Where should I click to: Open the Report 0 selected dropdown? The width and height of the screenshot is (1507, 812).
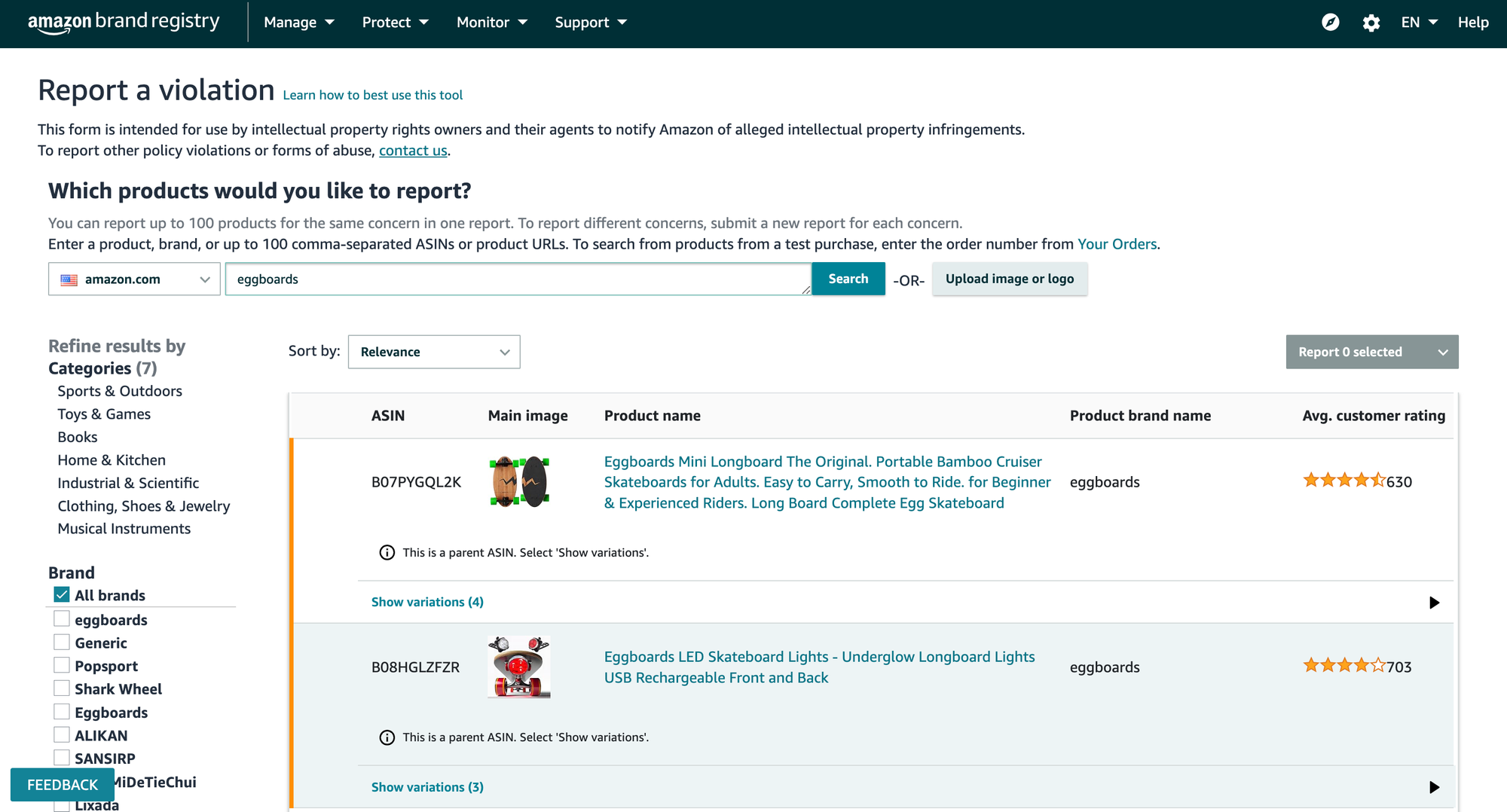(1372, 352)
